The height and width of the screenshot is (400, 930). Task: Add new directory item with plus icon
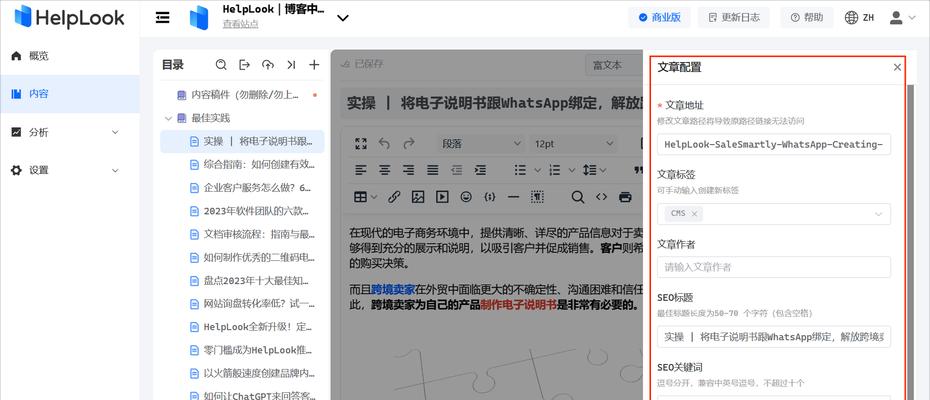(x=314, y=65)
